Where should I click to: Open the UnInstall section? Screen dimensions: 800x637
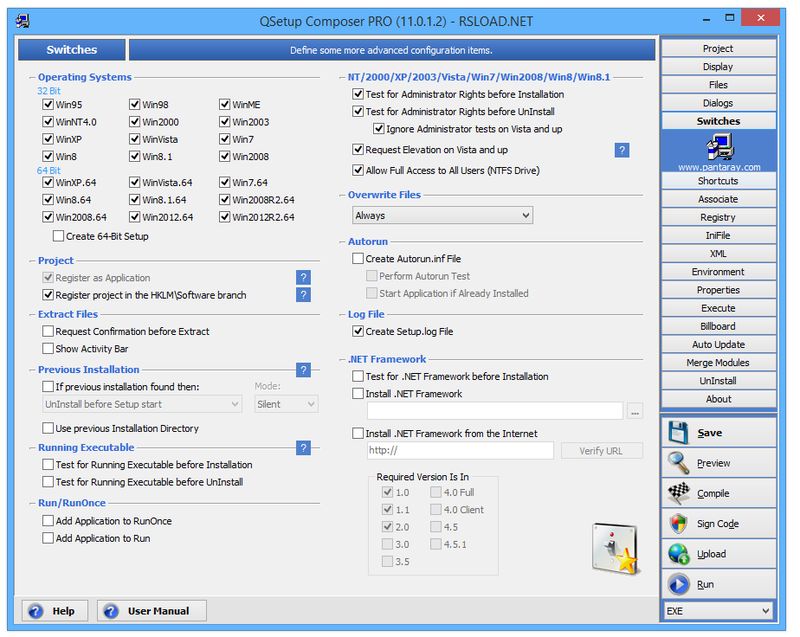tap(718, 381)
